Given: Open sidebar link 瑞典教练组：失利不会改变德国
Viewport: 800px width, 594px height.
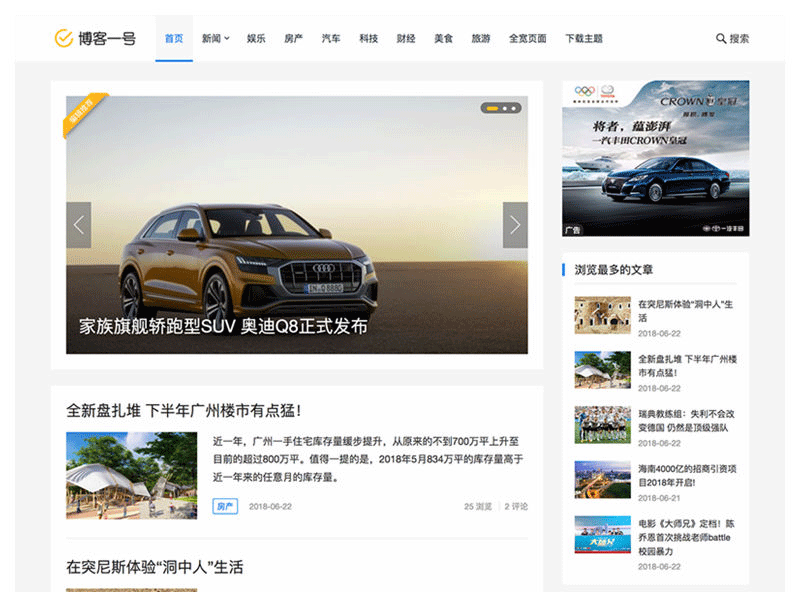Looking at the screenshot, I should (x=686, y=420).
